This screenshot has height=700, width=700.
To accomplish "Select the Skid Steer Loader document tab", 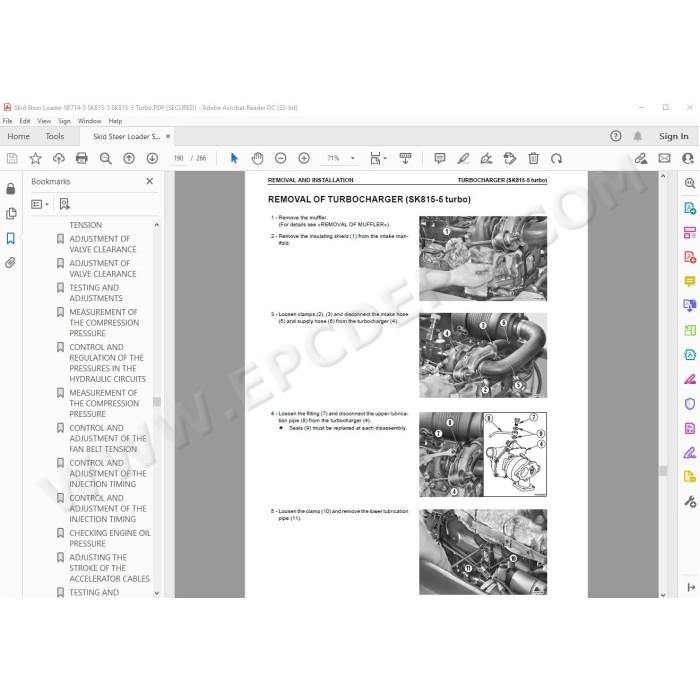I will click(x=126, y=136).
